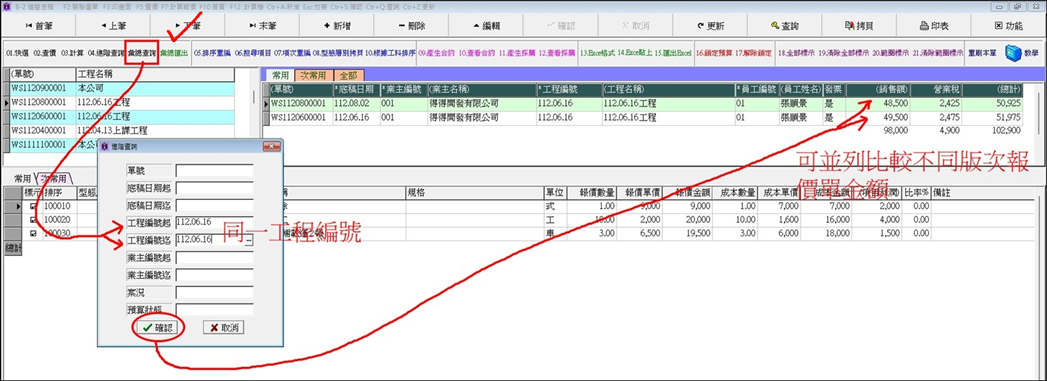Open 彙總查詢 summary query
The image size is (1047, 381).
pos(142,53)
